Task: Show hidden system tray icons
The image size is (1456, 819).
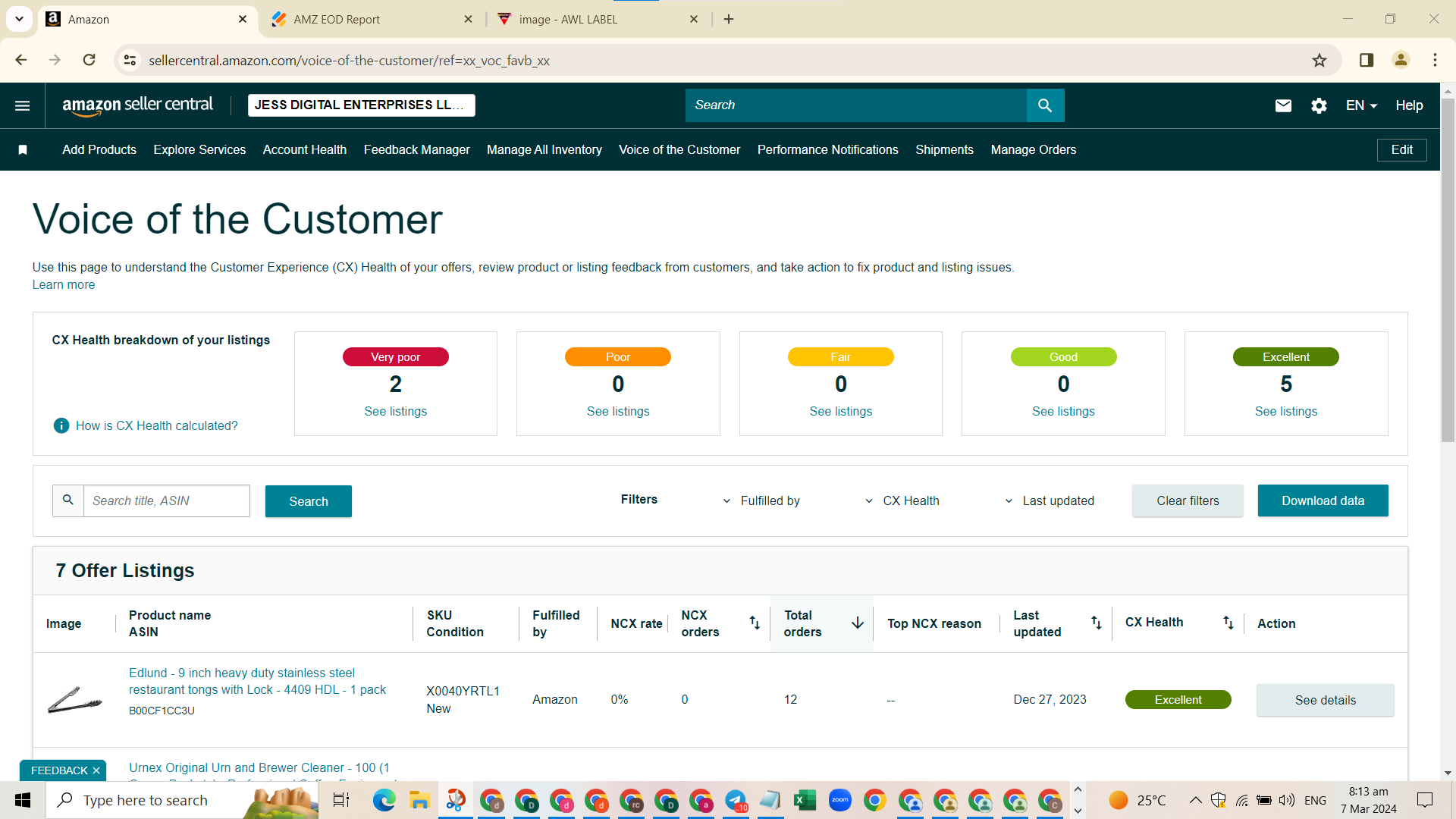Action: point(1195,800)
